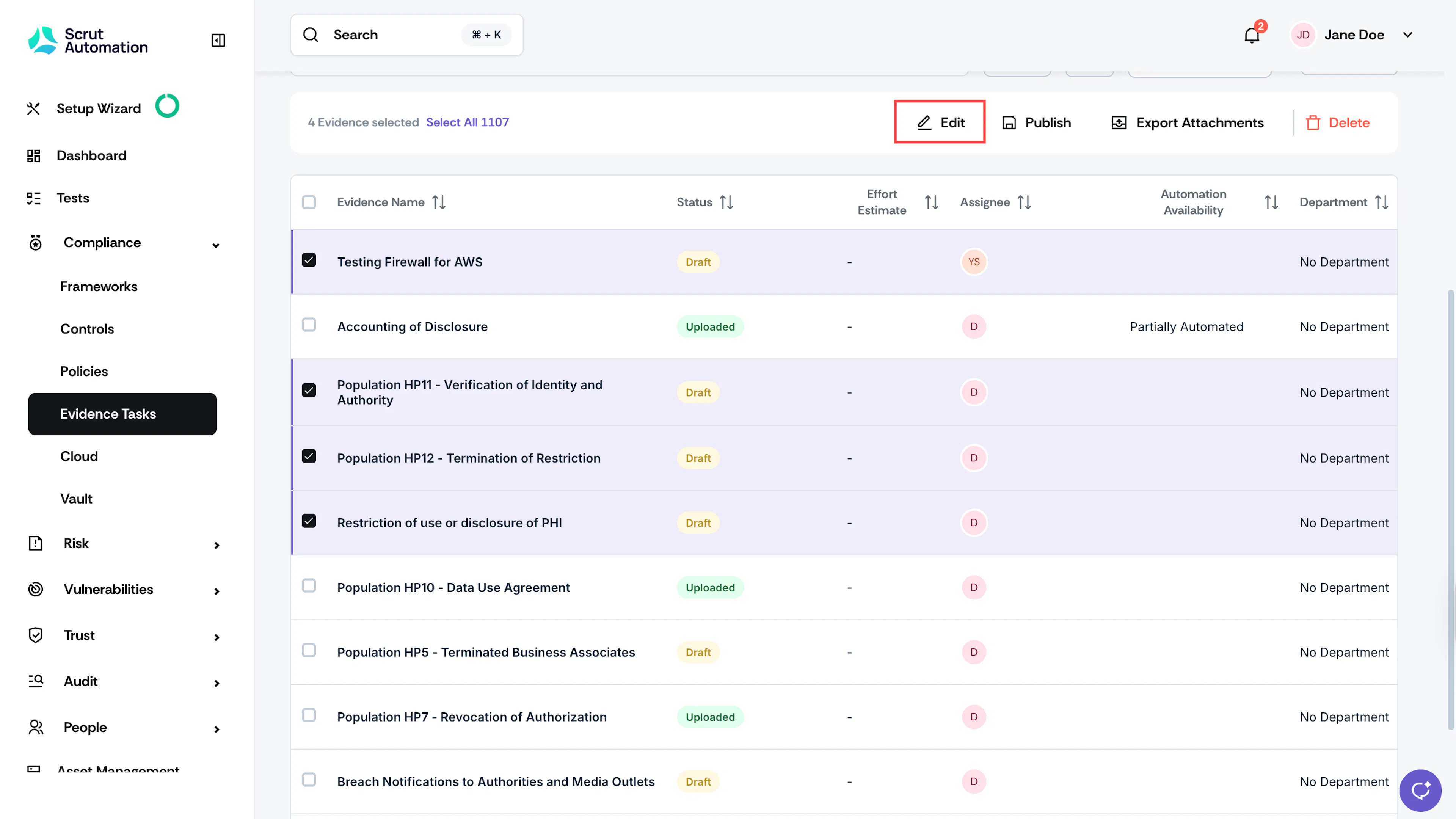
Task: Click the Setup Wizard progress ring
Action: tap(167, 106)
